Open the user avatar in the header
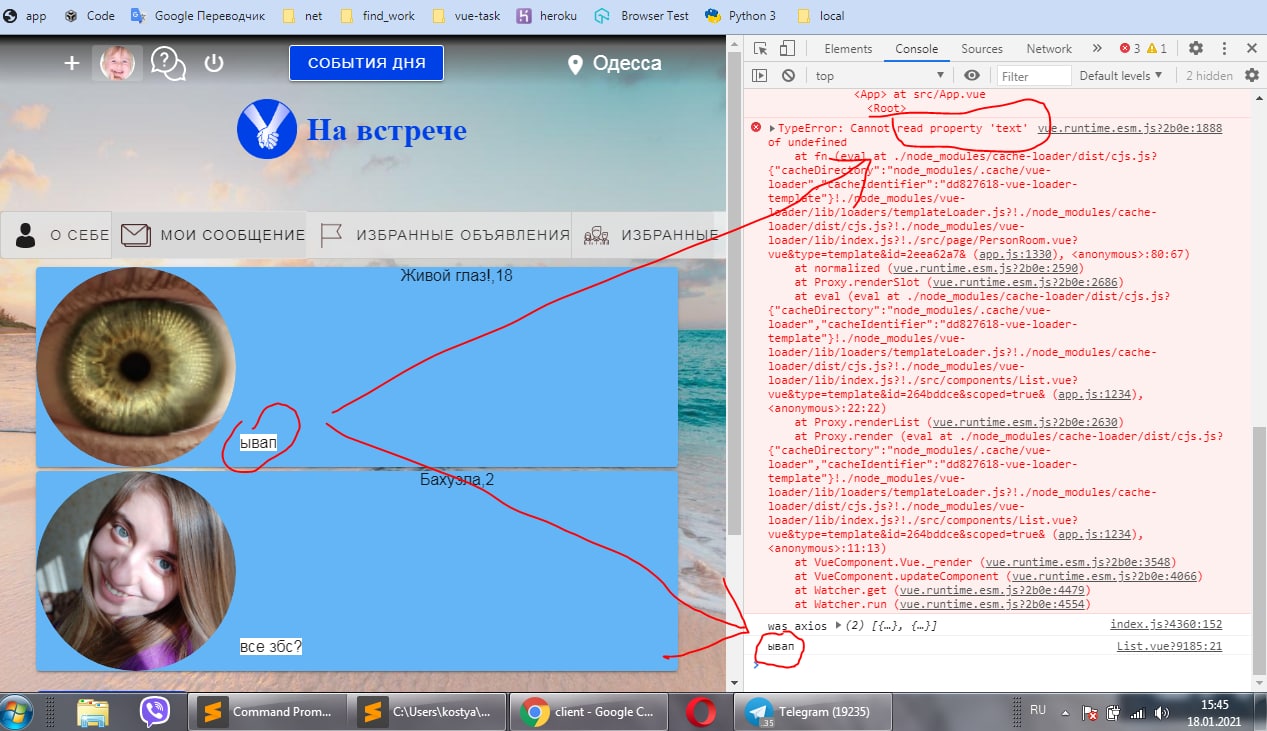 pos(118,63)
